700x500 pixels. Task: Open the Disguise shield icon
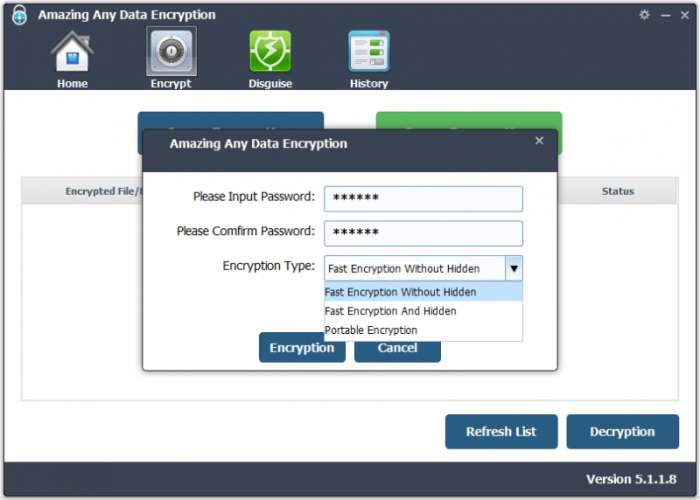270,52
